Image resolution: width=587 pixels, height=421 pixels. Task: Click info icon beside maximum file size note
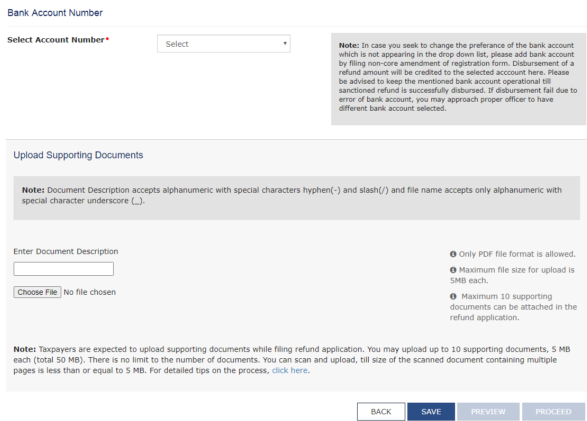[453, 270]
